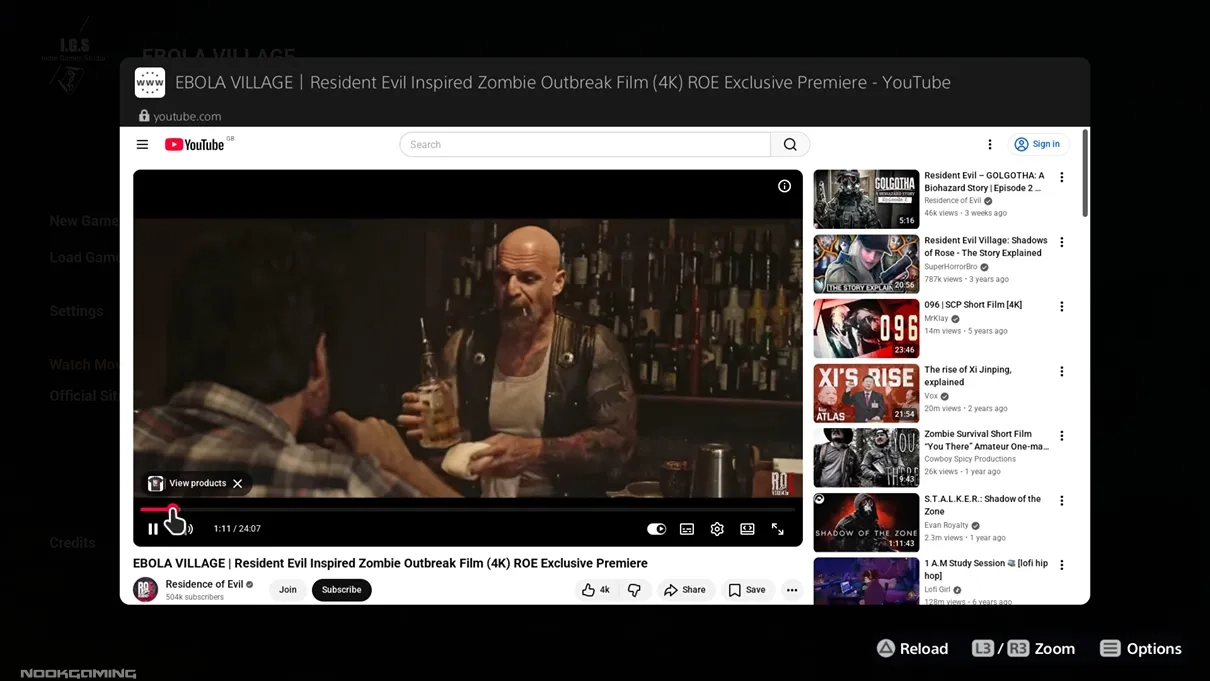Viewport: 1210px width, 681px height.
Task: Select New Game in the background menu
Action: tap(84, 221)
